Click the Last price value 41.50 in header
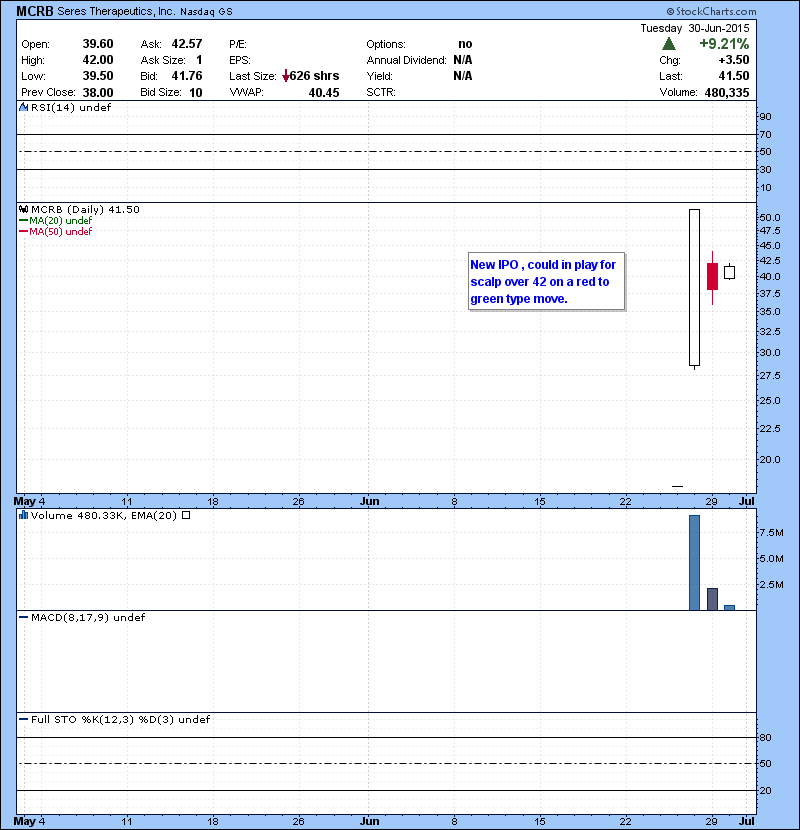Image resolution: width=800 pixels, height=830 pixels. [x=734, y=76]
